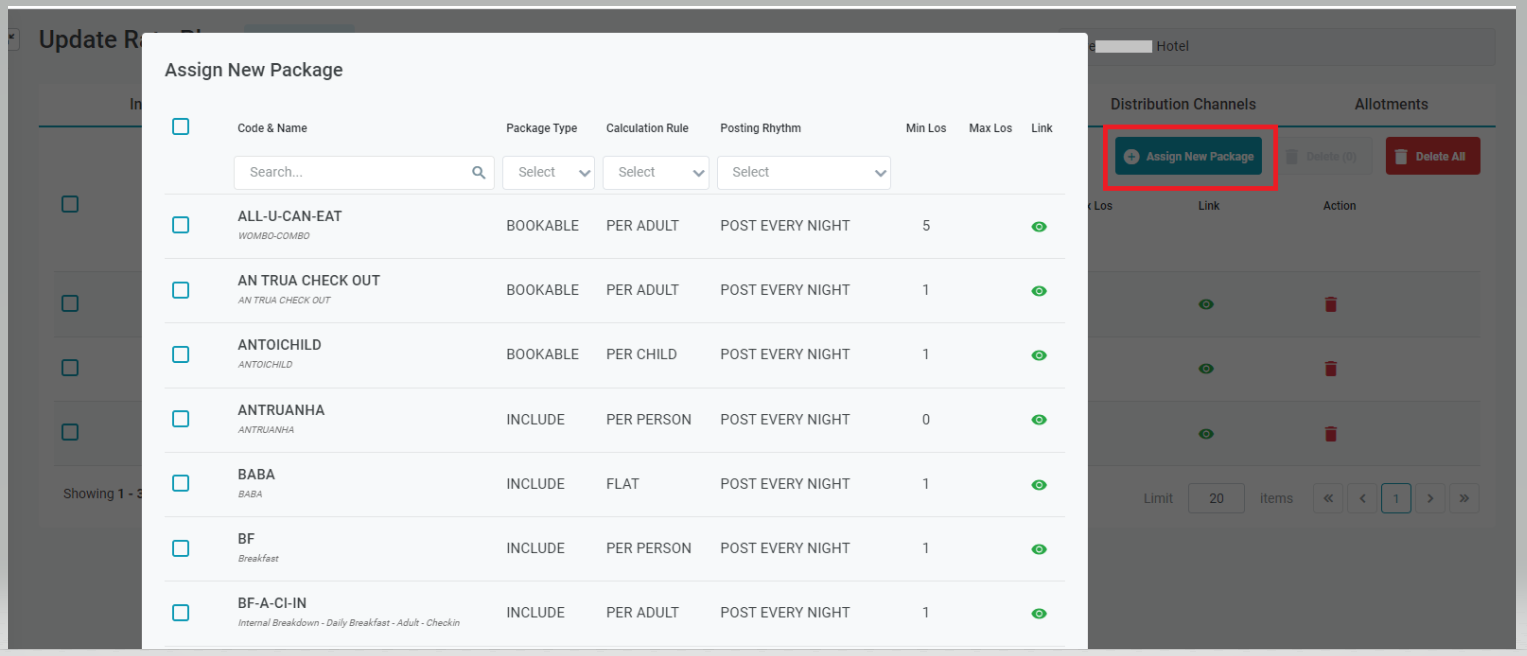Click eye icon for AN TRUA CHECK OUT
1527x656 pixels.
coord(1039,291)
